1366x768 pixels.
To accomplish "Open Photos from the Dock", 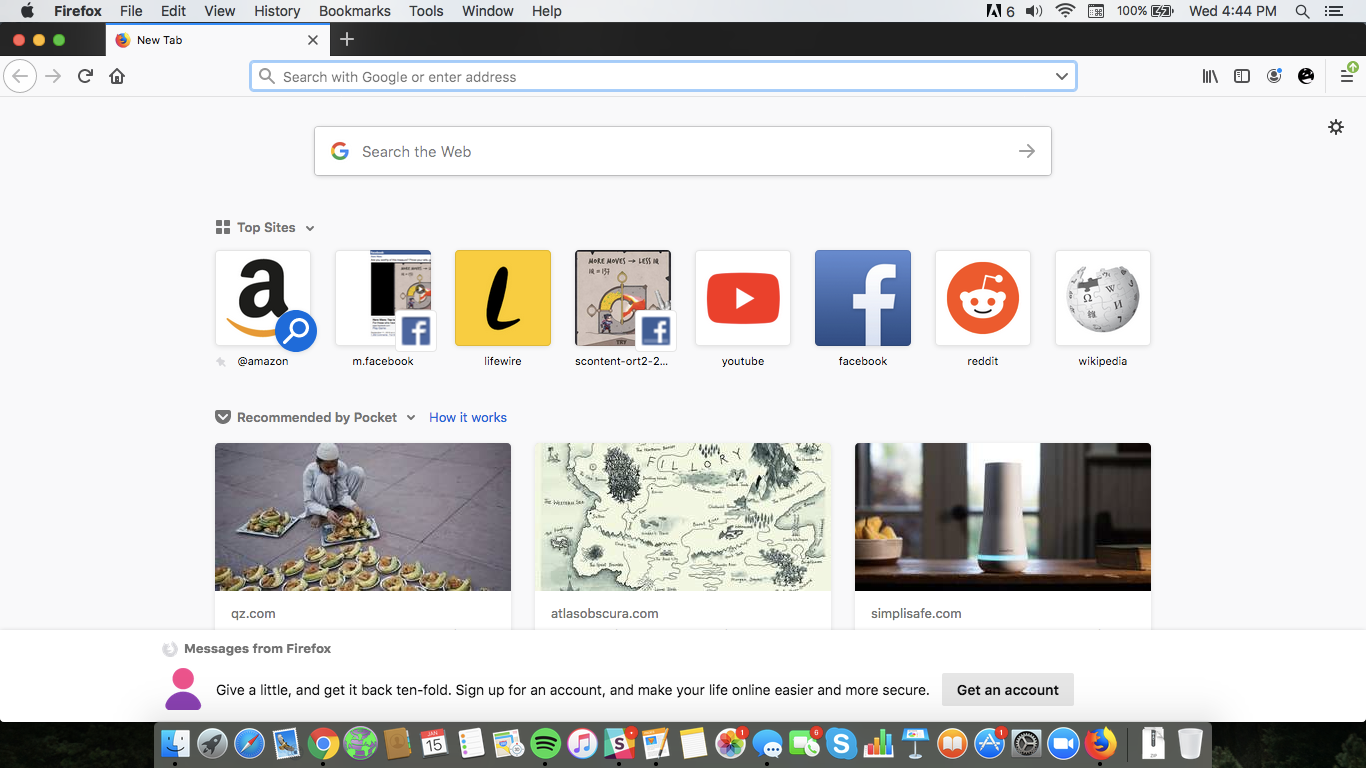I will point(731,743).
